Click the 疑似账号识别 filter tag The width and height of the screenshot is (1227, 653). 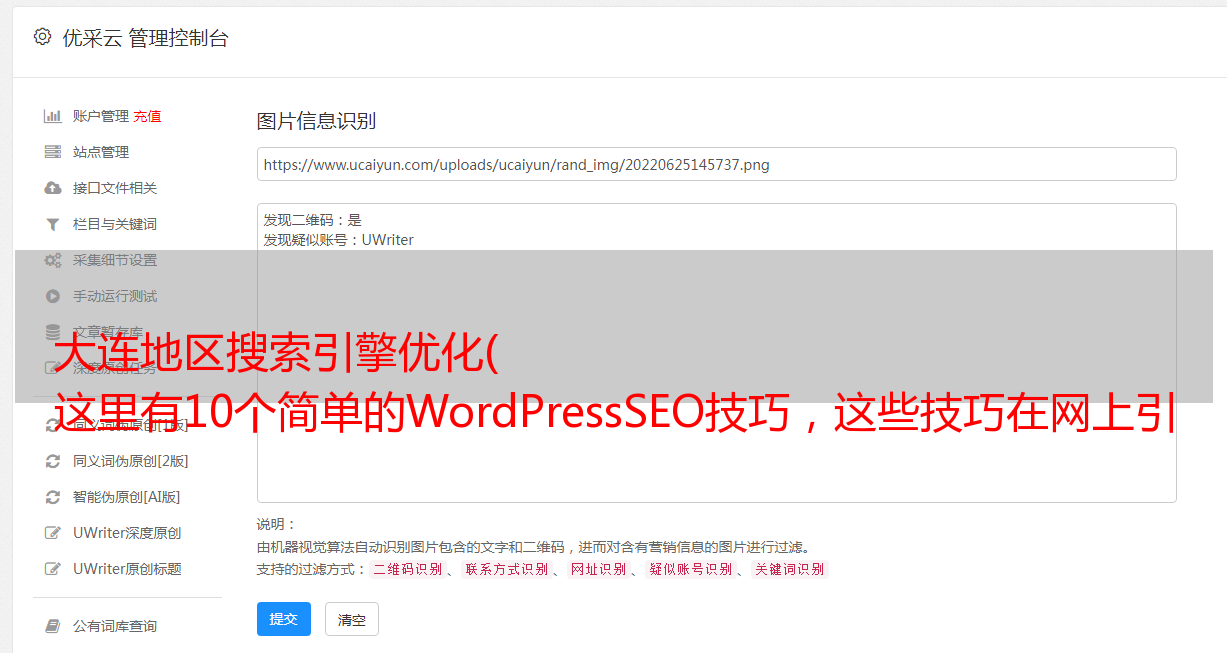tap(690, 569)
